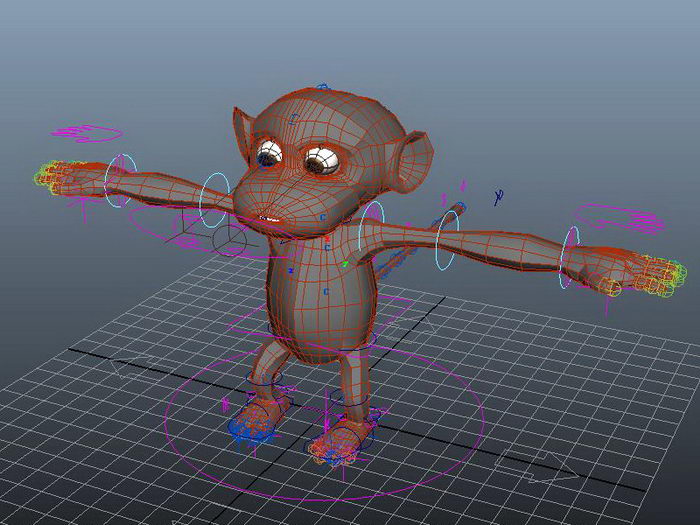
Task: Select the cyan ring at the right-side wrist
Action: pos(569,257)
